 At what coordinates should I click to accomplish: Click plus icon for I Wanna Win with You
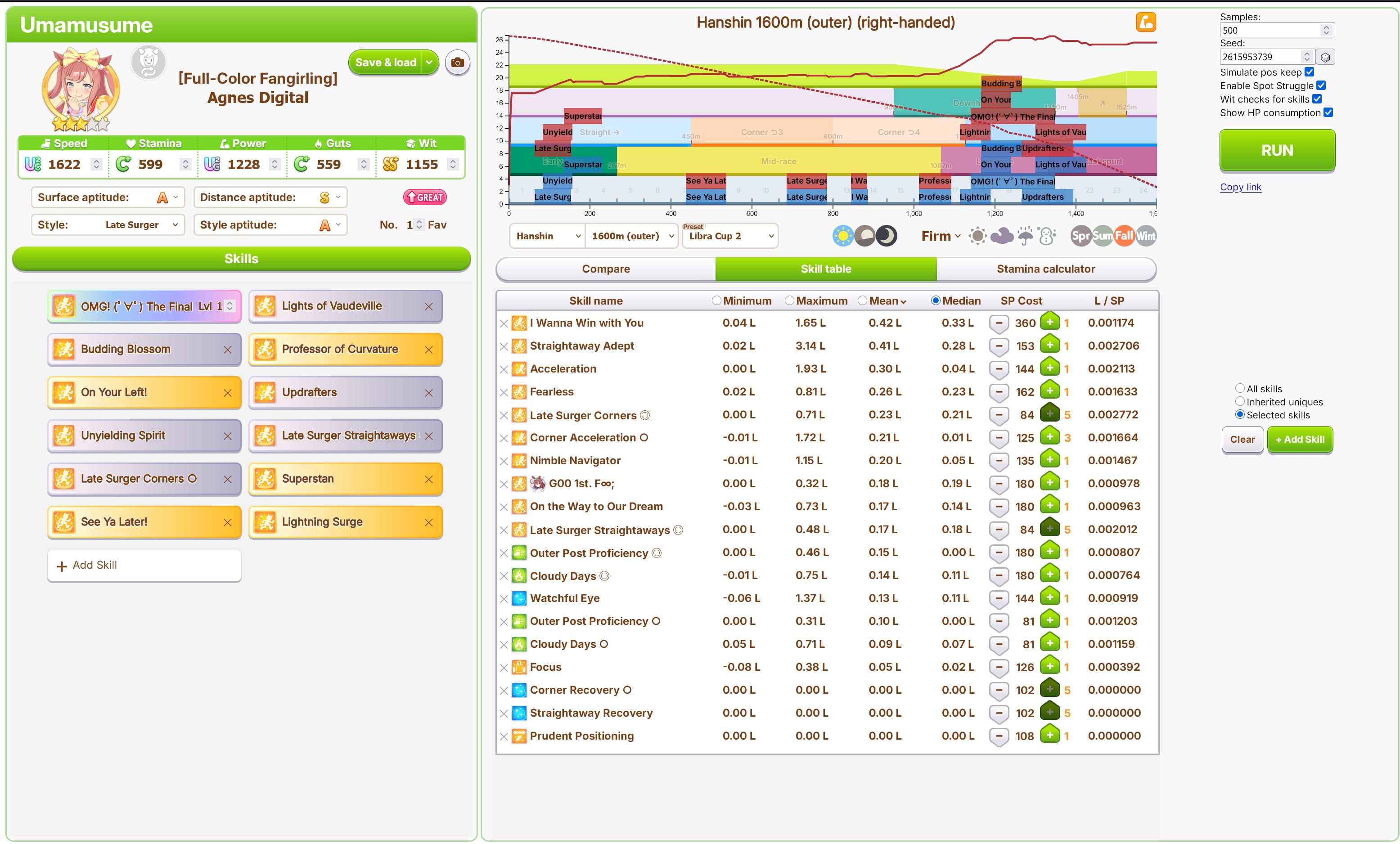[x=1050, y=322]
